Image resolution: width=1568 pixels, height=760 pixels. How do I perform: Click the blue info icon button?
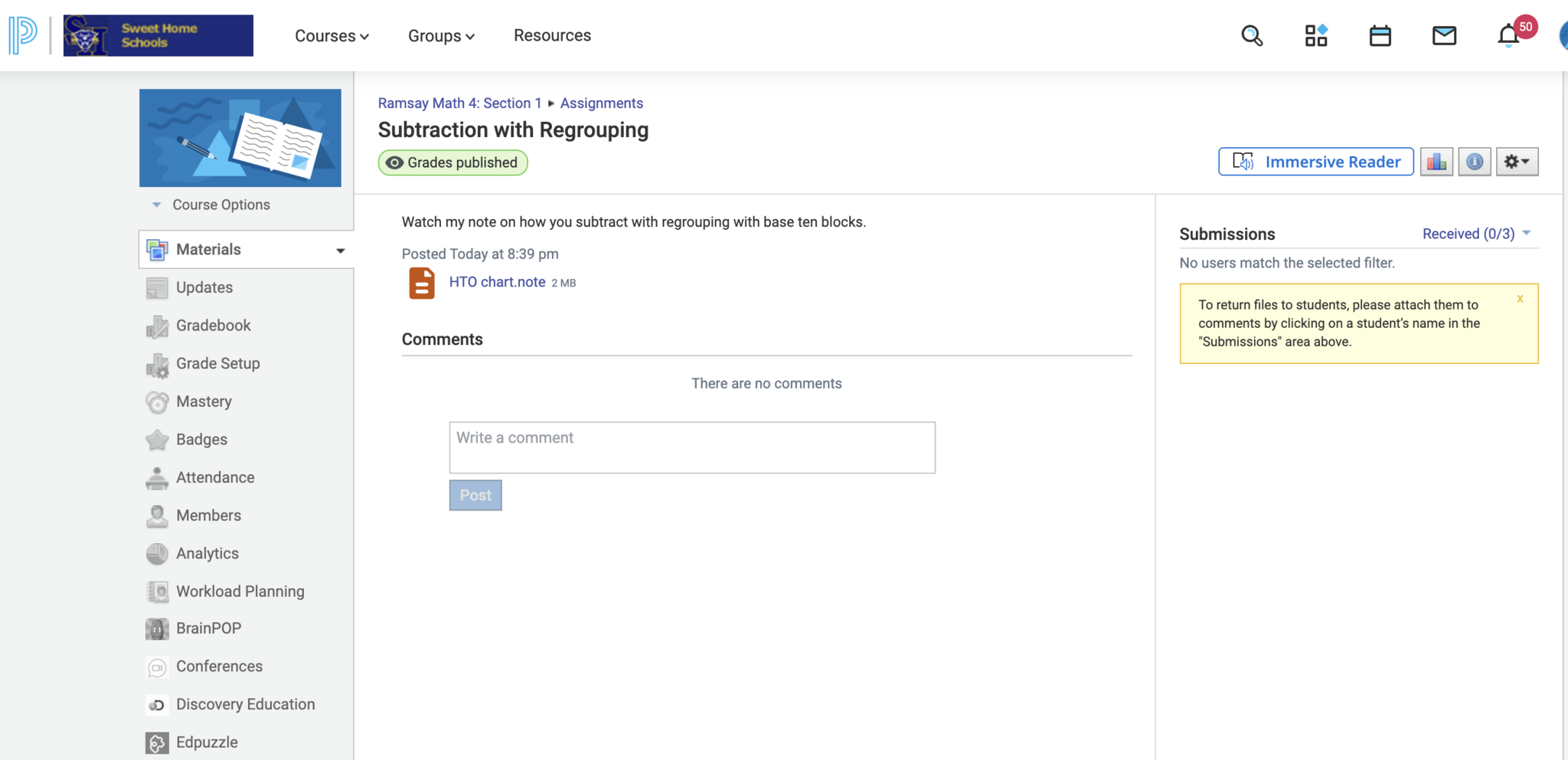1475,162
